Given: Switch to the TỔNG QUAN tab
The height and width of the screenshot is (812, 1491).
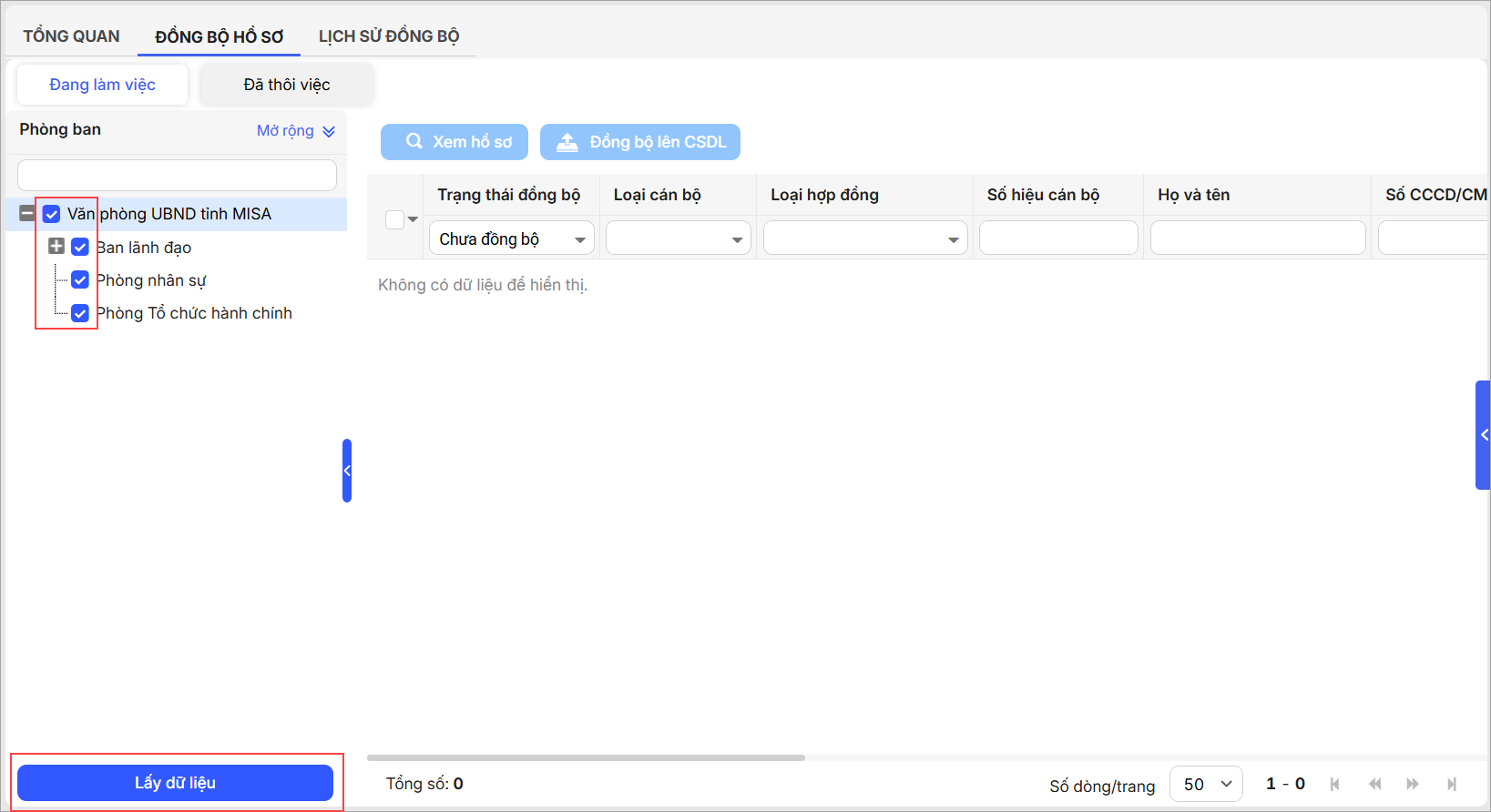Looking at the screenshot, I should click(71, 36).
